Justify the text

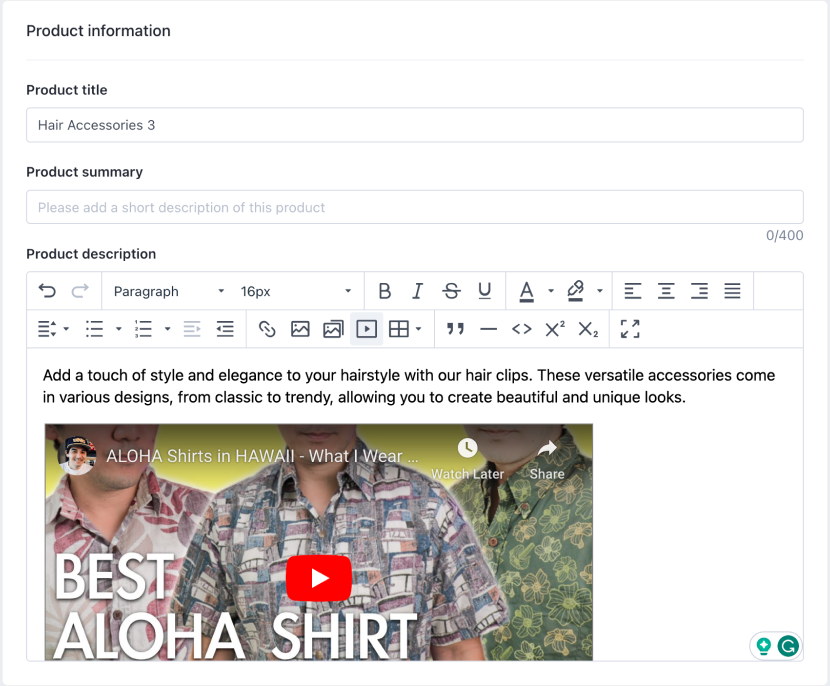(x=733, y=291)
